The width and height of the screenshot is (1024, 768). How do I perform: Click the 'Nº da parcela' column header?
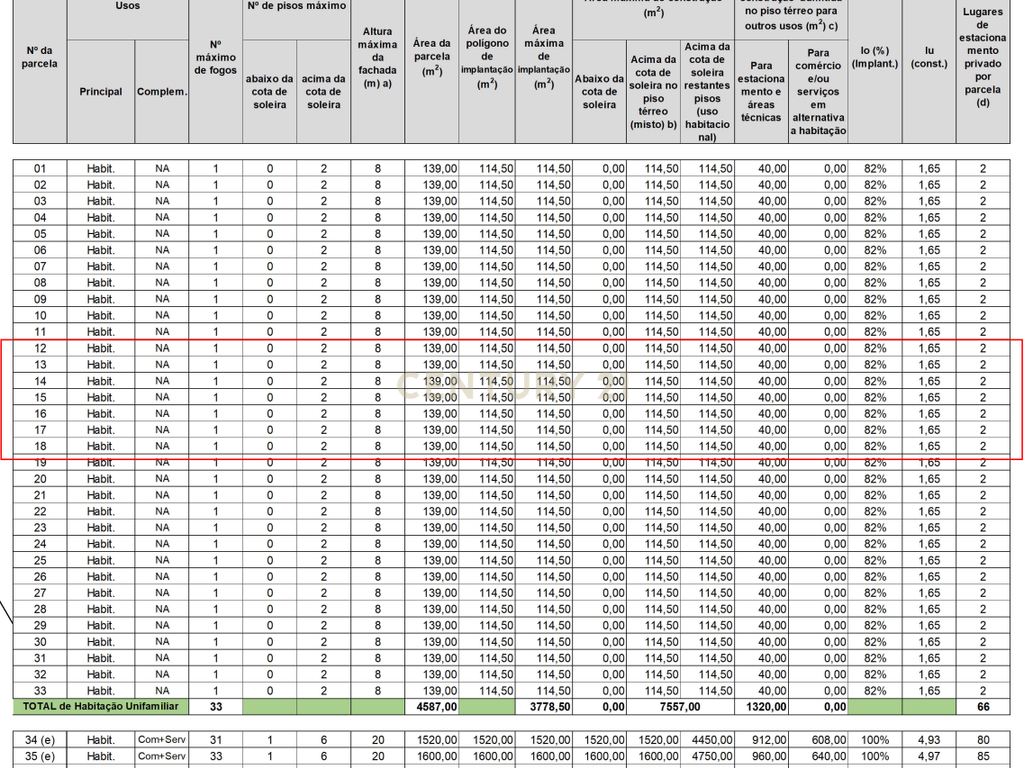point(40,57)
